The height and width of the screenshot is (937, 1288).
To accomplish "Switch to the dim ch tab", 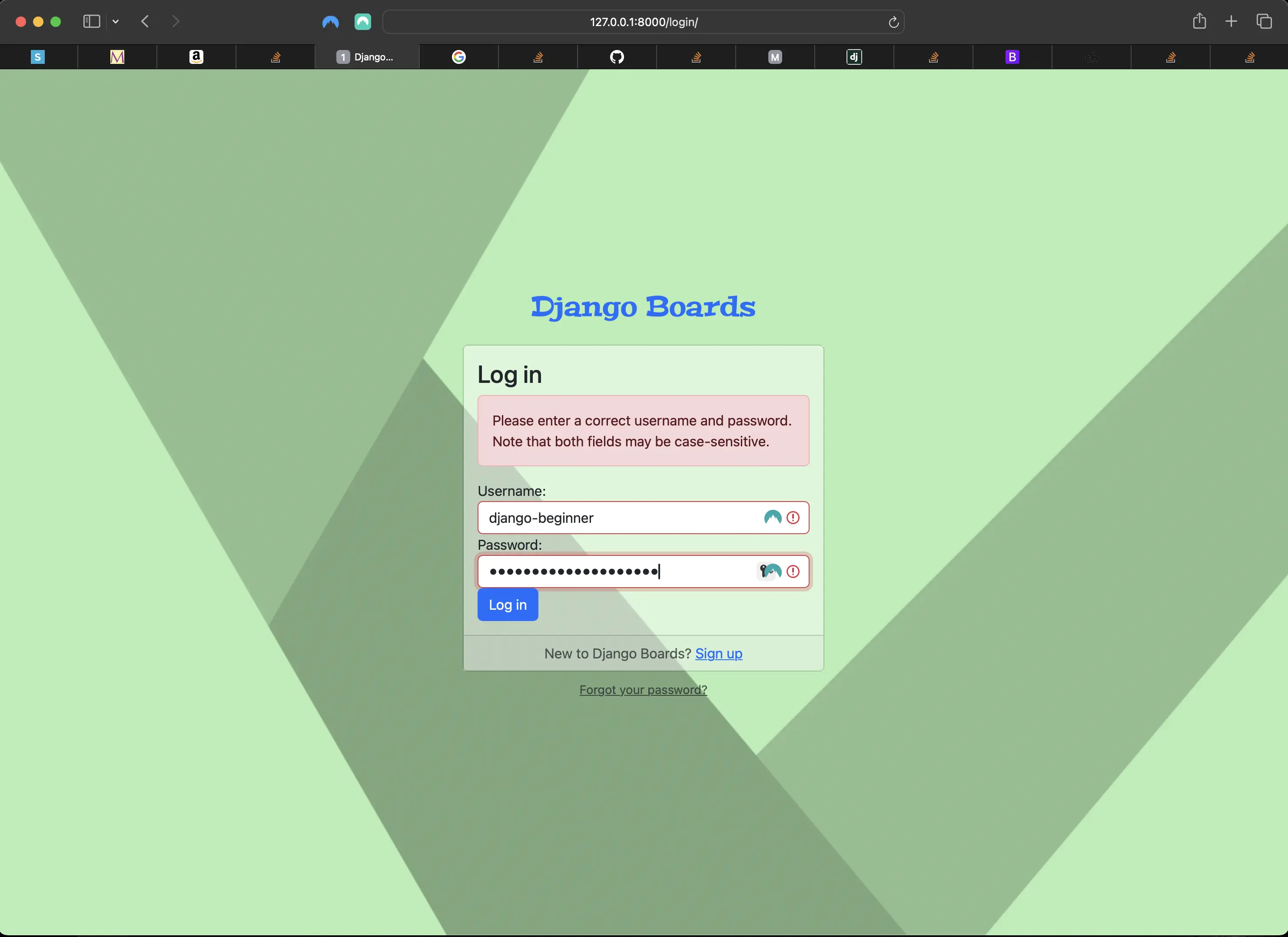I will pyautogui.click(x=1091, y=57).
